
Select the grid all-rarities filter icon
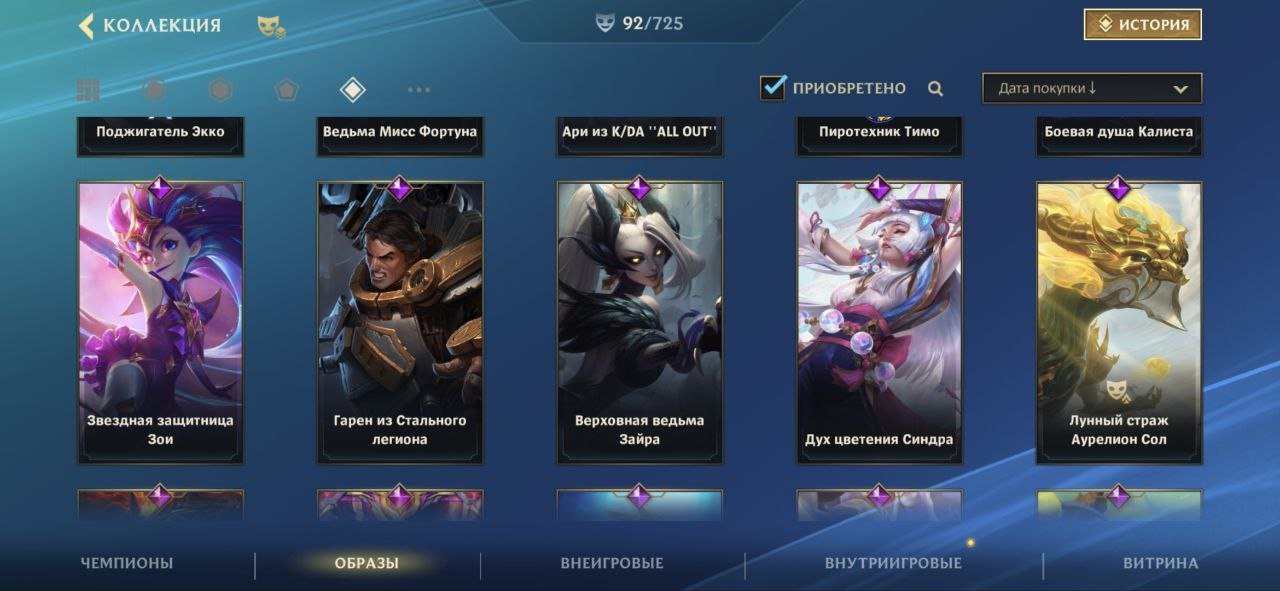[88, 90]
